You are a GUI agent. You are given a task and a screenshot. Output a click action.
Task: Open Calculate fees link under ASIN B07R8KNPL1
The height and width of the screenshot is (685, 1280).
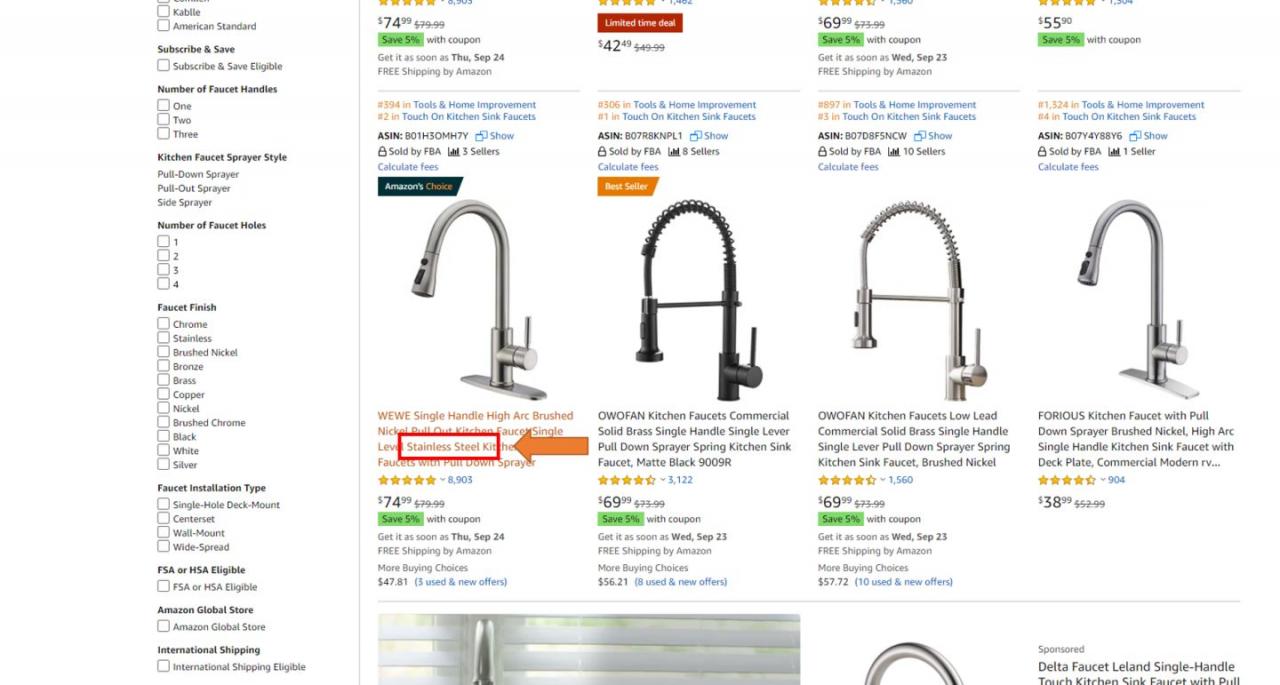coord(628,167)
